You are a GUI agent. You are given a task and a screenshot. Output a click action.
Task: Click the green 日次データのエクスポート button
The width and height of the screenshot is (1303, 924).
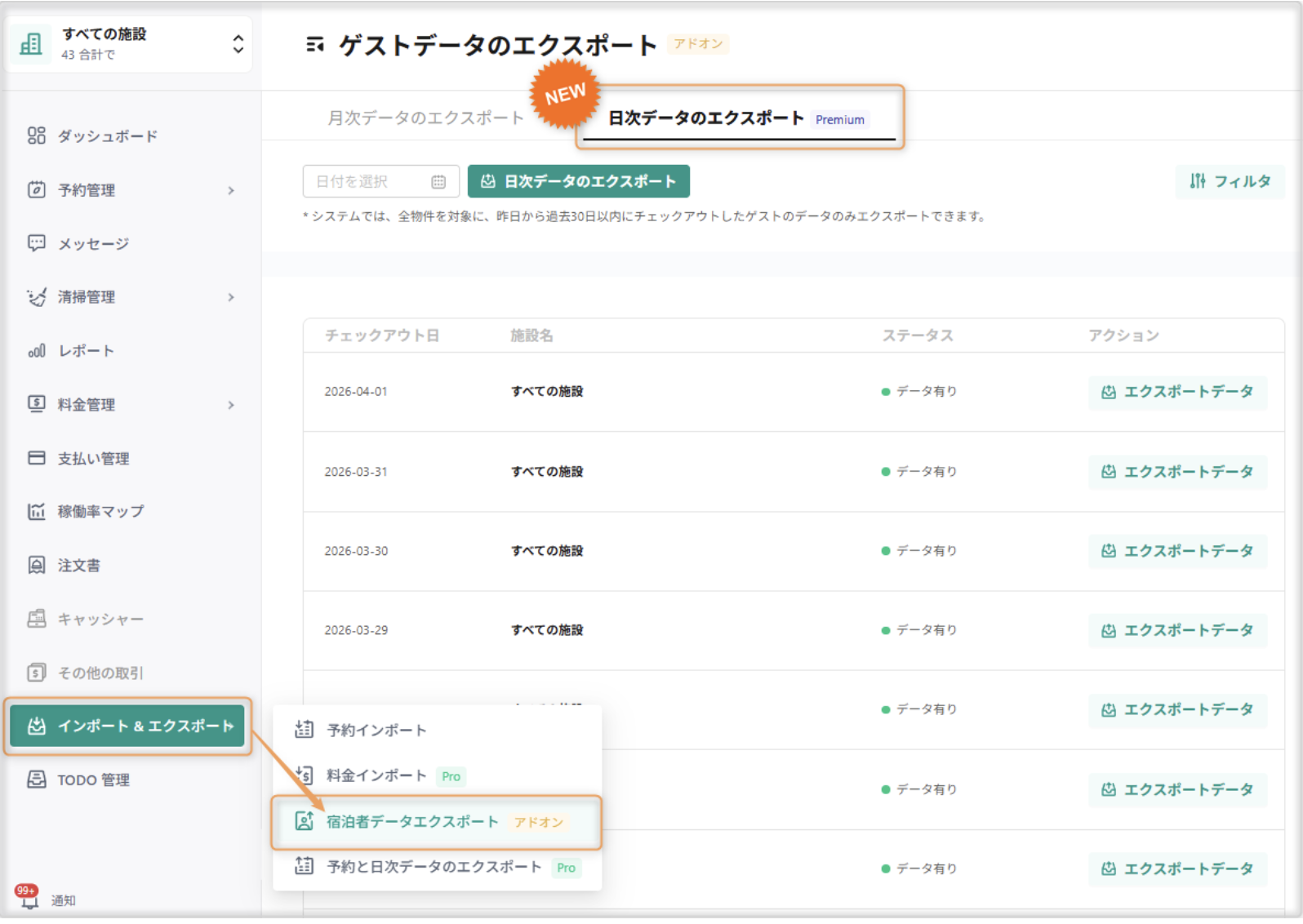click(578, 181)
